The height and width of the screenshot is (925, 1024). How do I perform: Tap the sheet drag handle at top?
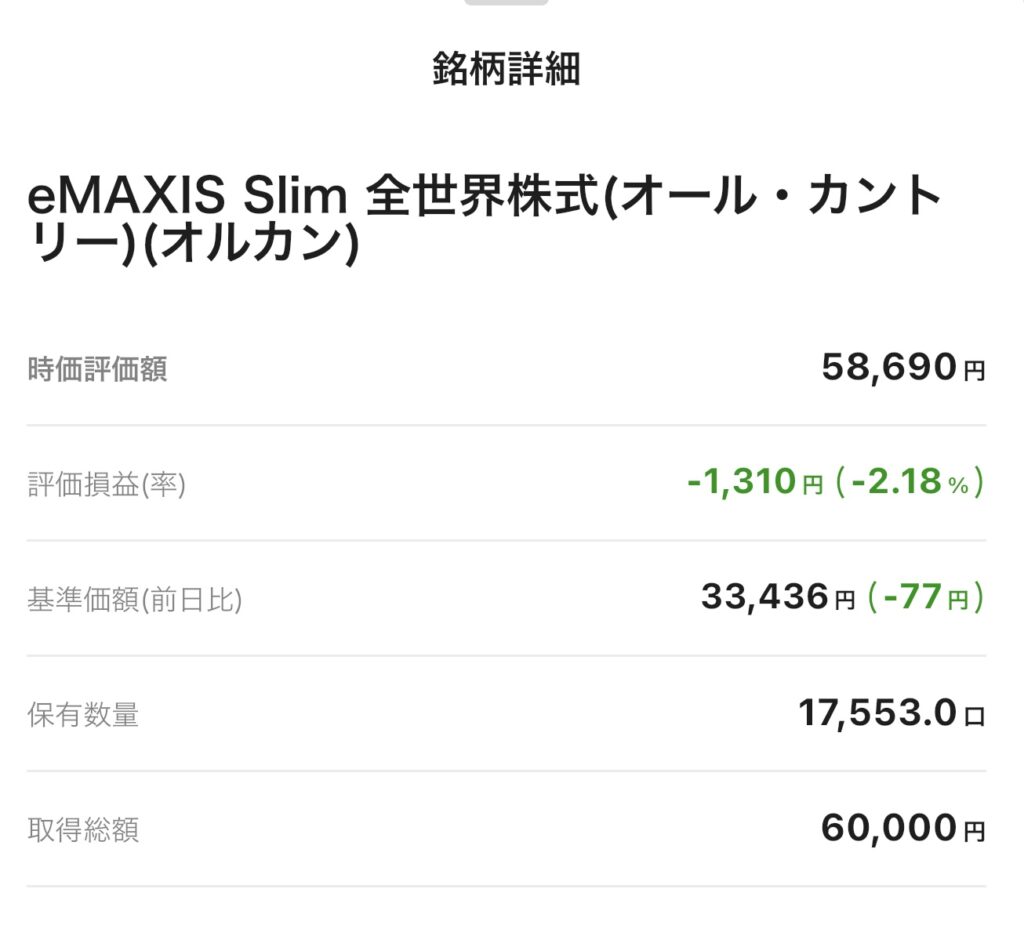(507, 3)
